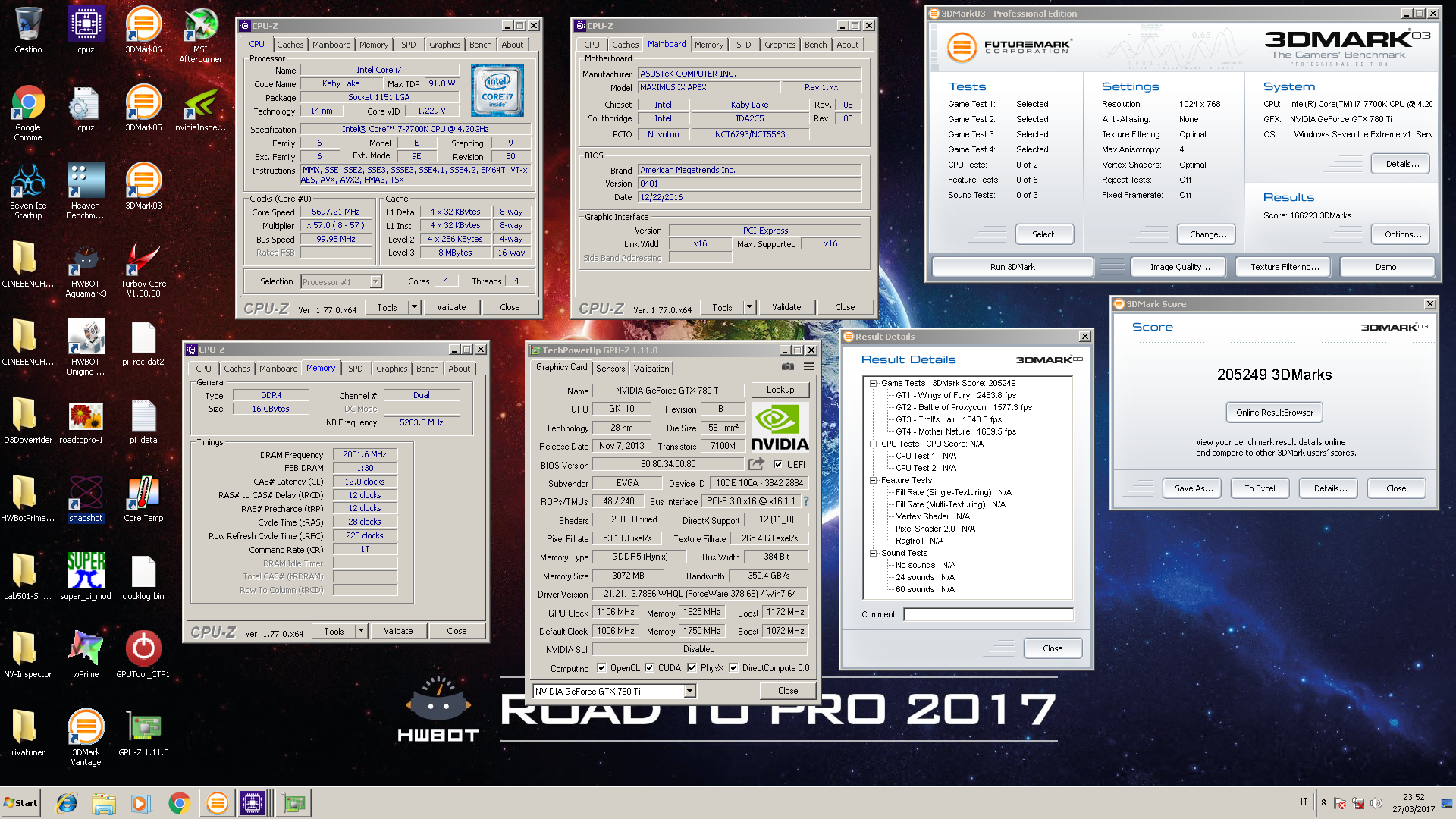Open the Cestino recycle bin icon
The image size is (1456, 819).
(28, 30)
